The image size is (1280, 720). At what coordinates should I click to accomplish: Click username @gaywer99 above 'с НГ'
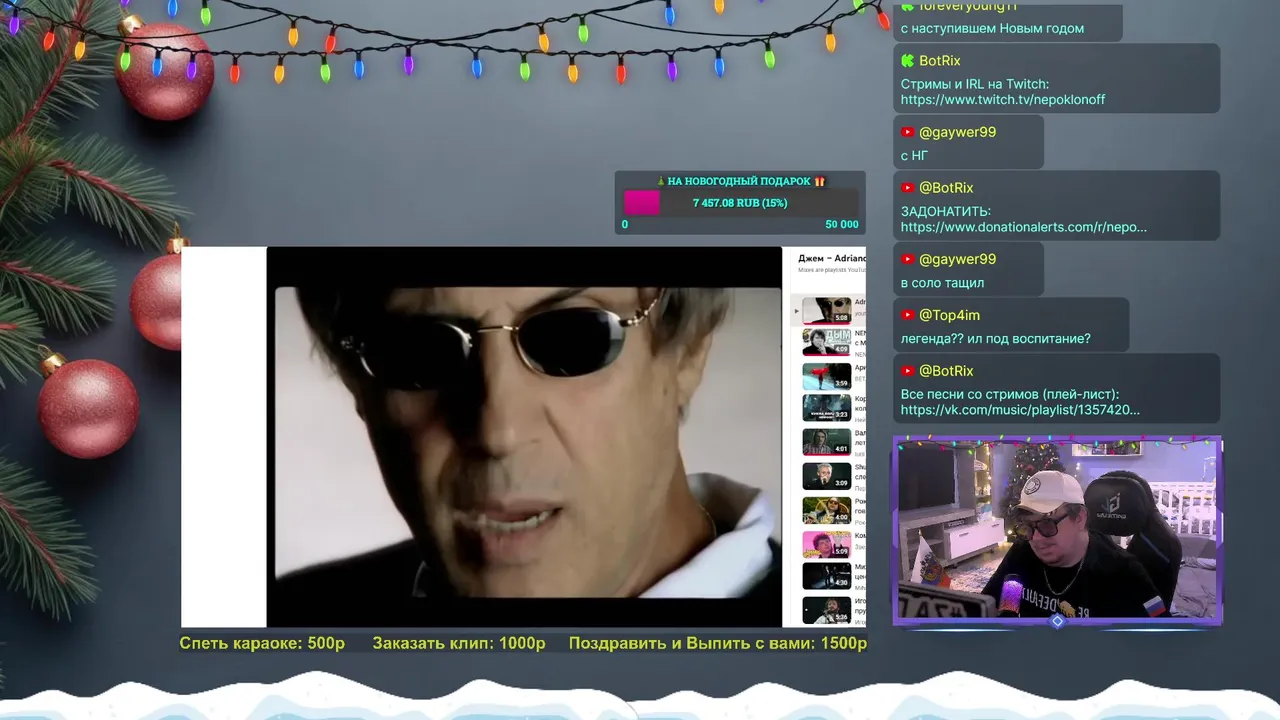tap(958, 132)
